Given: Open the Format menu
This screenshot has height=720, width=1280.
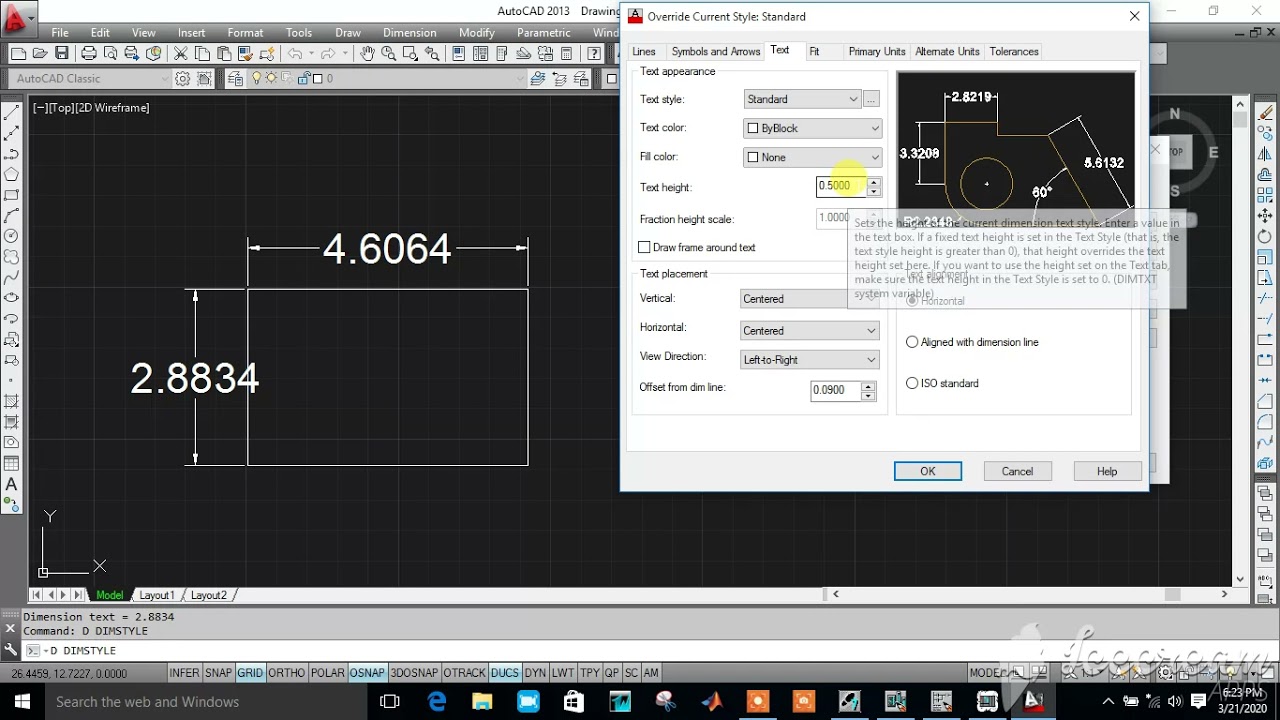Looking at the screenshot, I should (x=245, y=33).
